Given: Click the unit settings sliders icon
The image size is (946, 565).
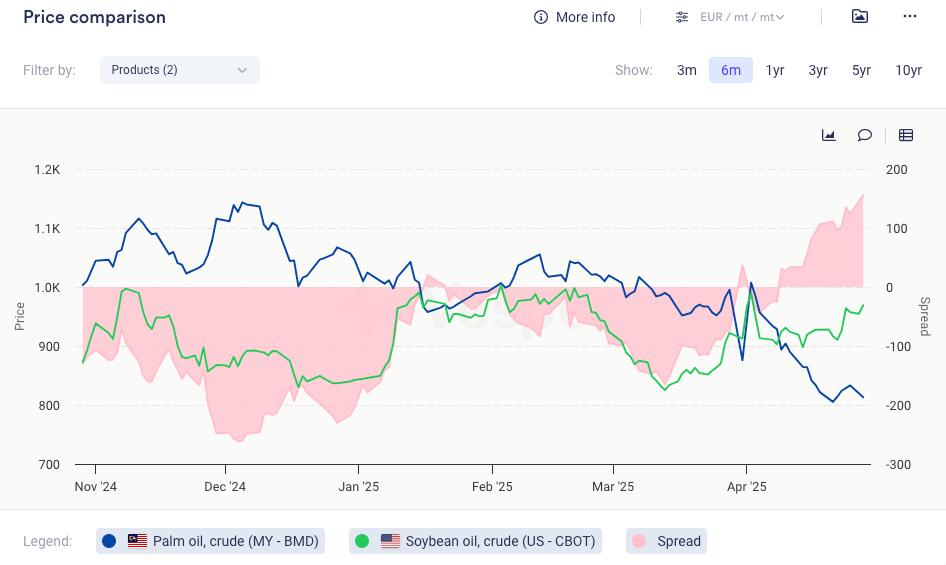Looking at the screenshot, I should click(x=682, y=17).
